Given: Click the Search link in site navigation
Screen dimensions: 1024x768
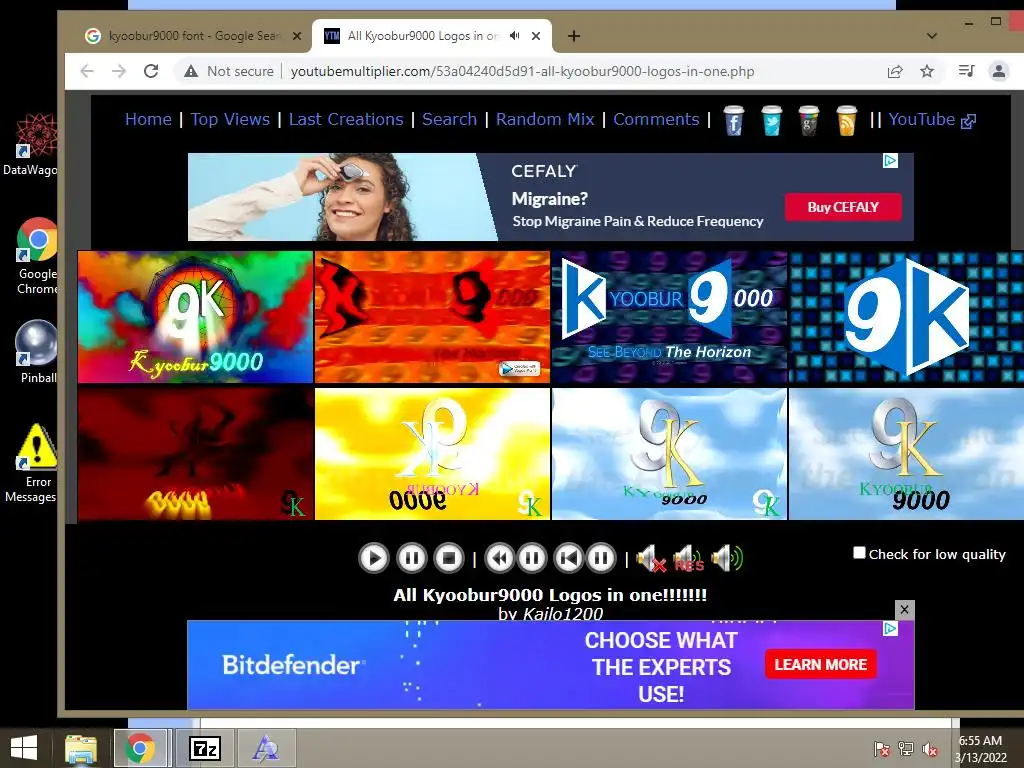Looking at the screenshot, I should 449,120.
